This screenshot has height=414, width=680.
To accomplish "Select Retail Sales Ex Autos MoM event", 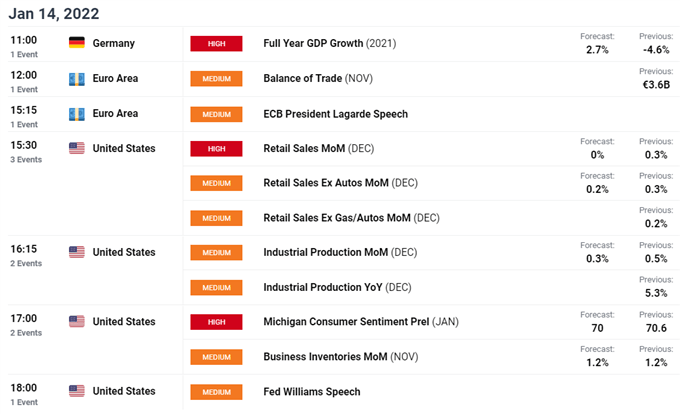I will pos(340,183).
